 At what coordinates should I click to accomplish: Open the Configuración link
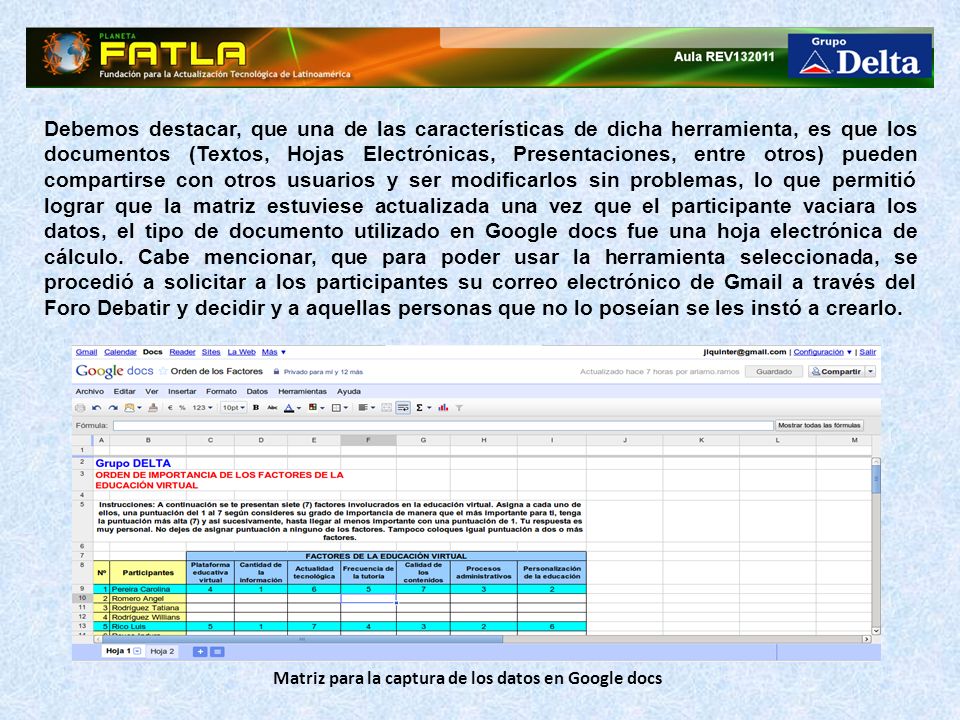(818, 352)
